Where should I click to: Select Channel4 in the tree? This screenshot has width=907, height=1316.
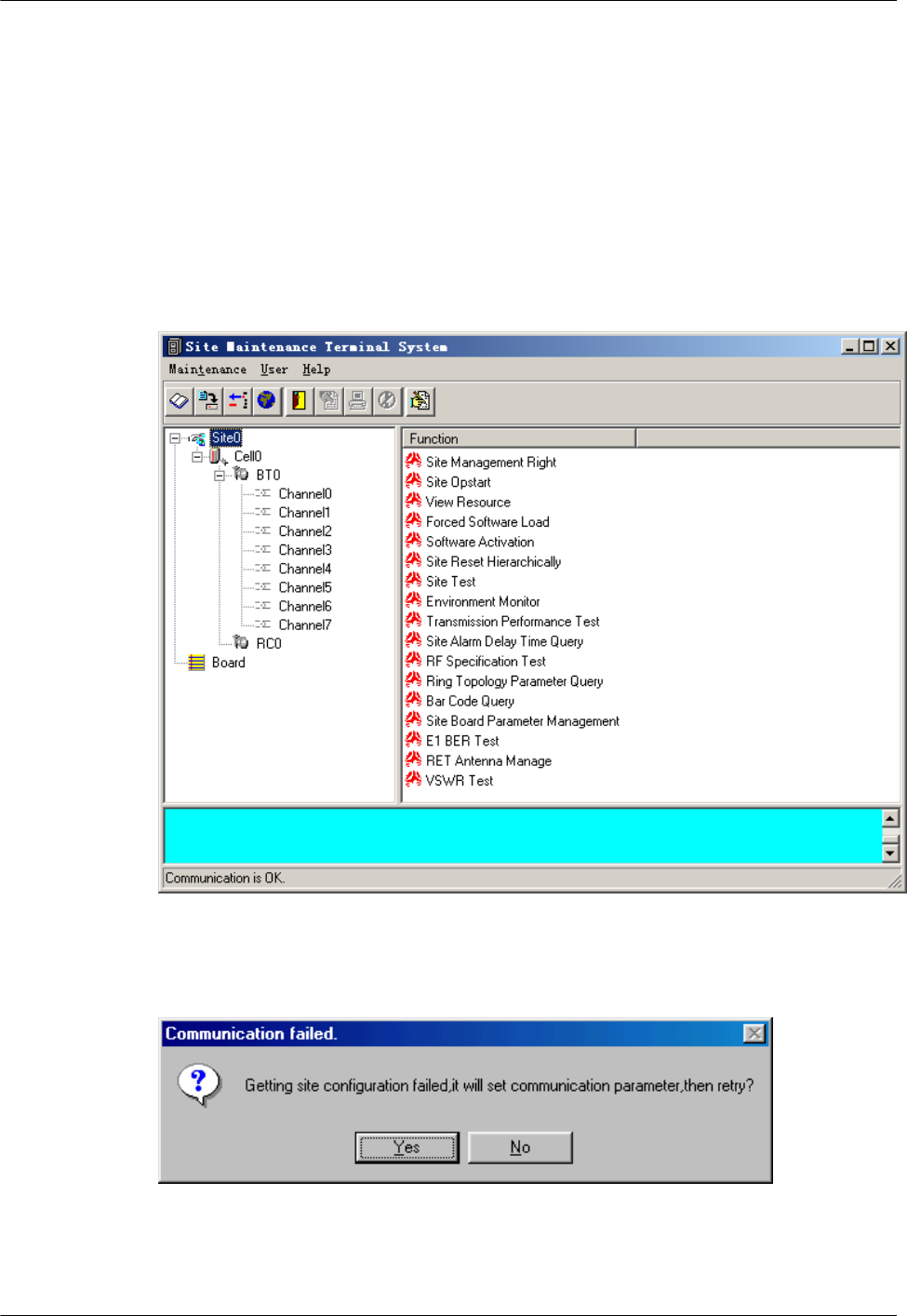pos(305,568)
